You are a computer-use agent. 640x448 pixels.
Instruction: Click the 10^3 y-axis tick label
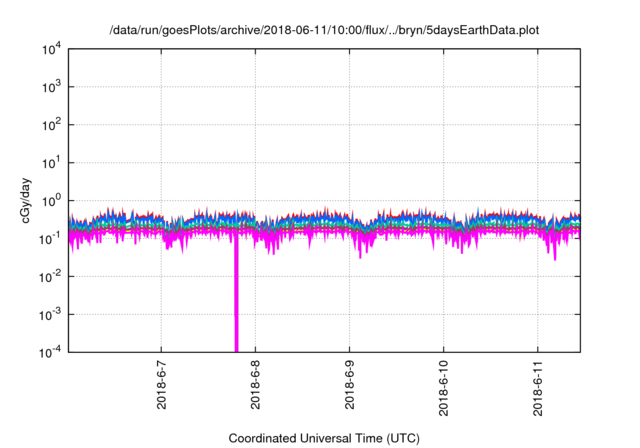[51, 87]
